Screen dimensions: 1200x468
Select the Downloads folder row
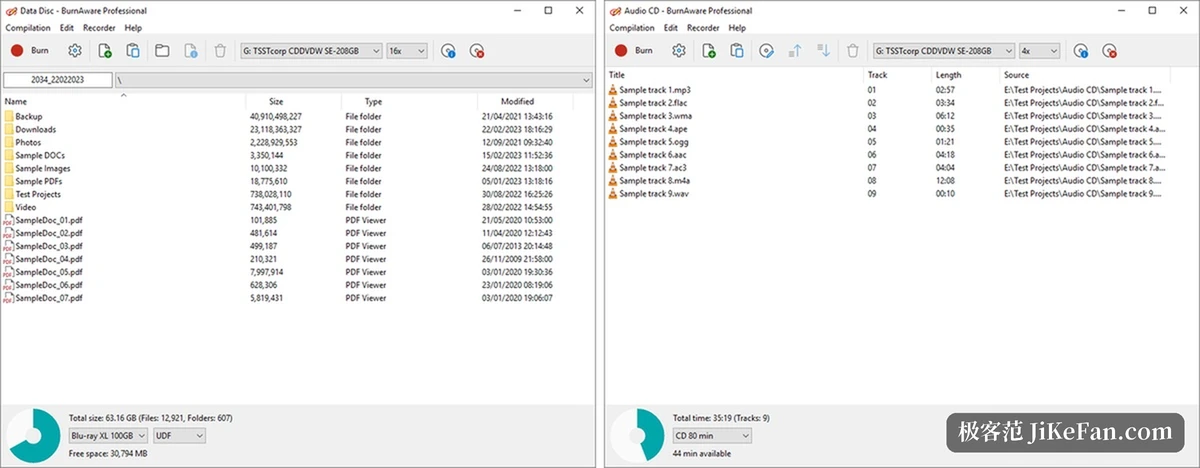click(287, 129)
